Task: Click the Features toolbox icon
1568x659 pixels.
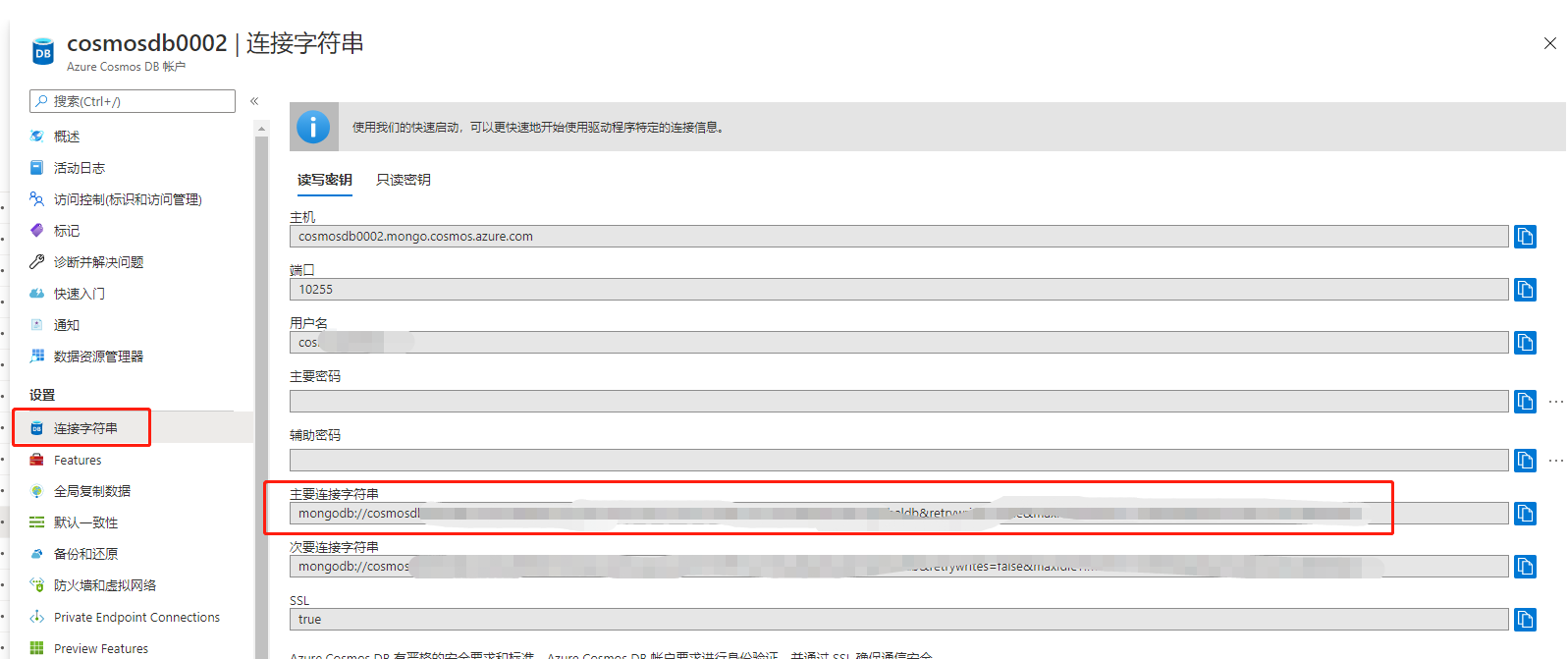Action: click(x=36, y=460)
